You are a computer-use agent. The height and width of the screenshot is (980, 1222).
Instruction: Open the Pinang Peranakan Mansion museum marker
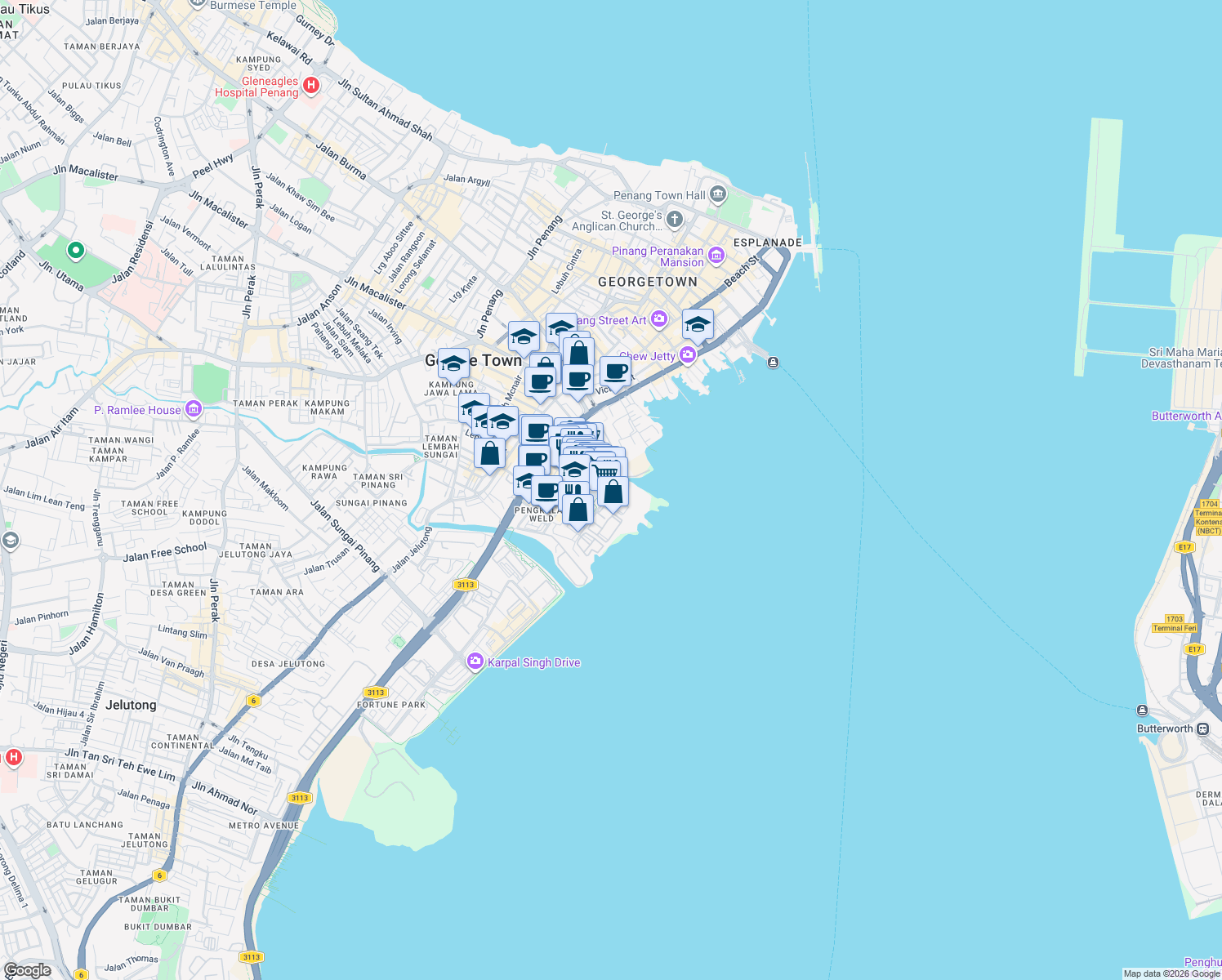pos(716,256)
